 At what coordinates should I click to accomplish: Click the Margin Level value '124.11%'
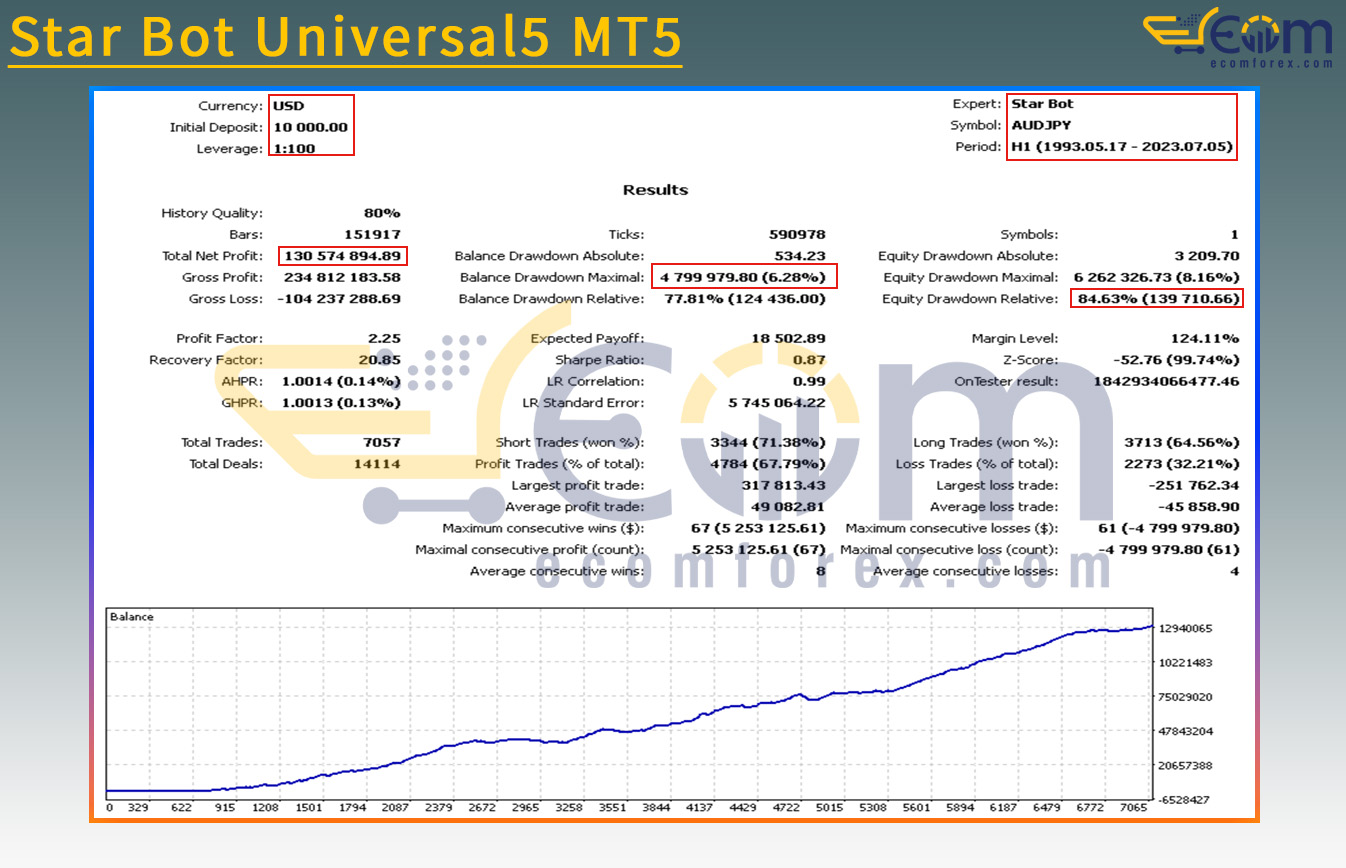(1205, 339)
